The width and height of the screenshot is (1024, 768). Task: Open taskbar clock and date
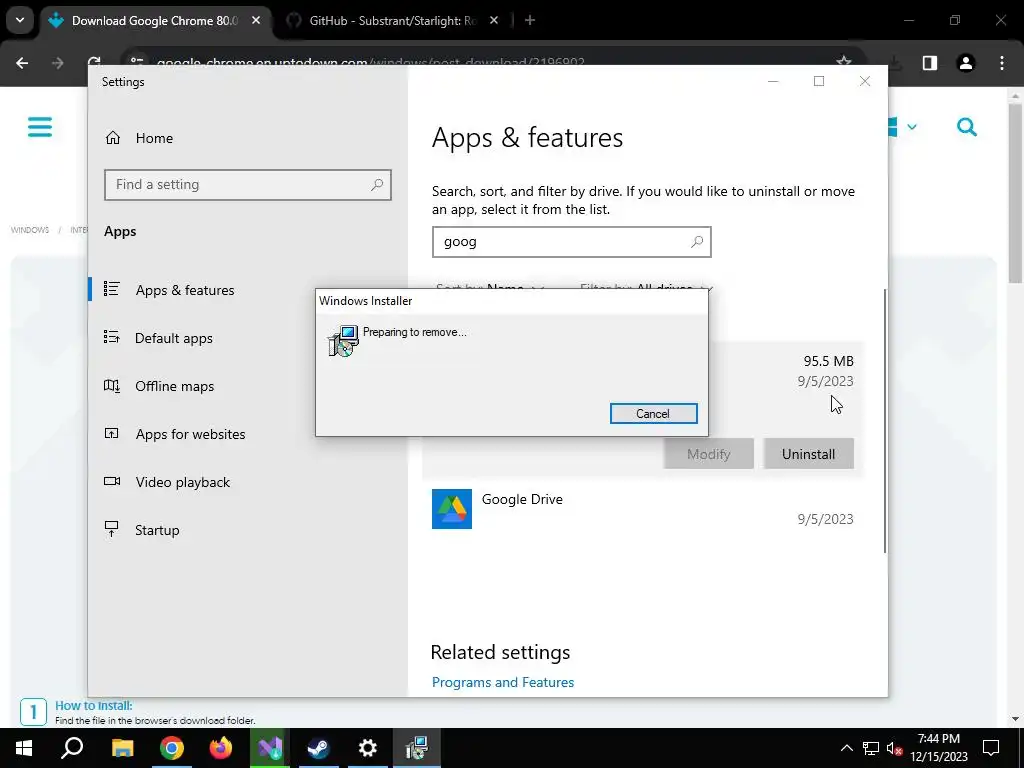(938, 748)
